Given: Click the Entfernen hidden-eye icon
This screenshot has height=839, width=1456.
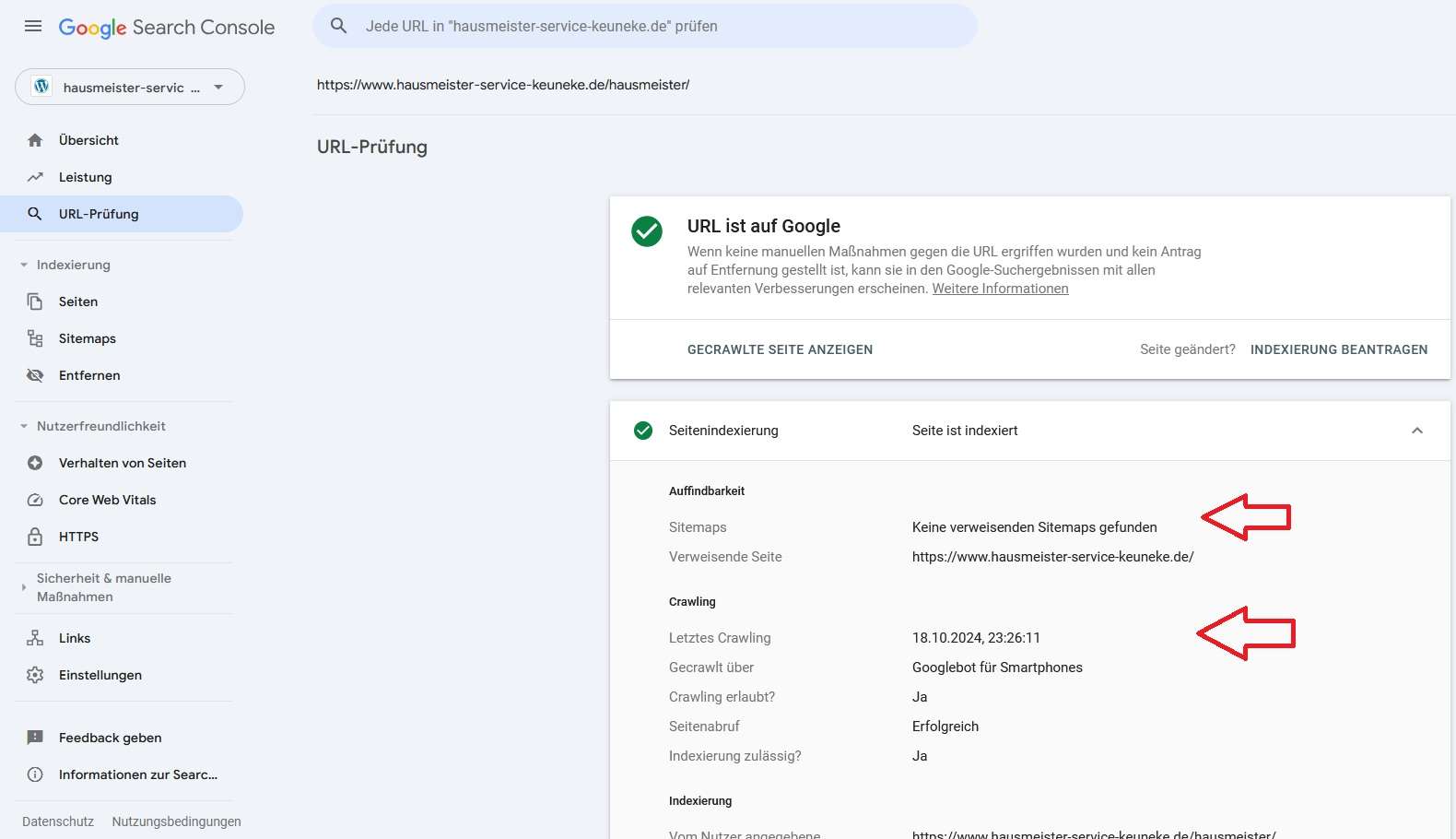Looking at the screenshot, I should tap(35, 375).
